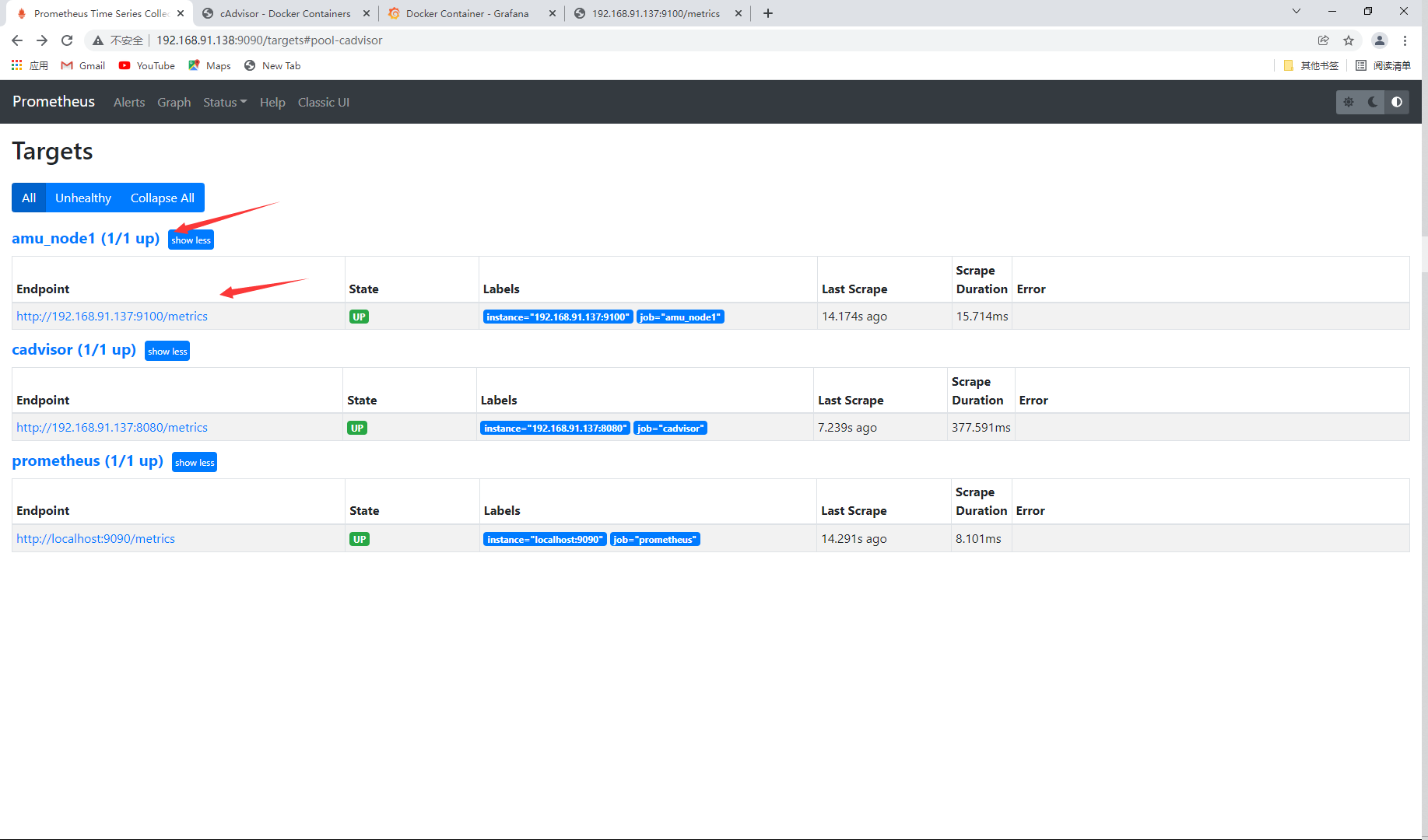Image resolution: width=1428 pixels, height=840 pixels.
Task: Collapse prometheus with show less
Action: click(195, 462)
